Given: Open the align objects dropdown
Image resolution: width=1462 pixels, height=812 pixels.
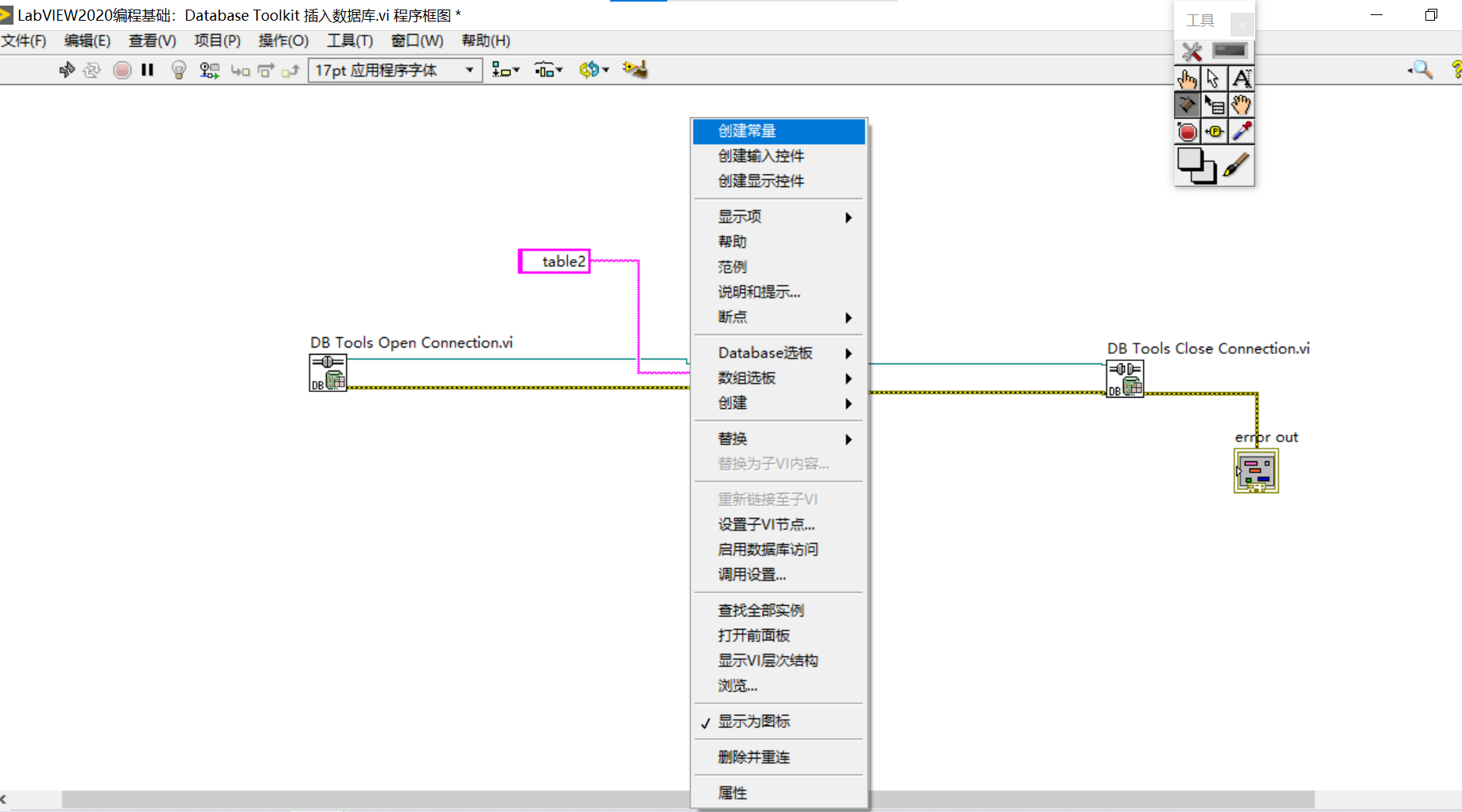Looking at the screenshot, I should [x=506, y=70].
